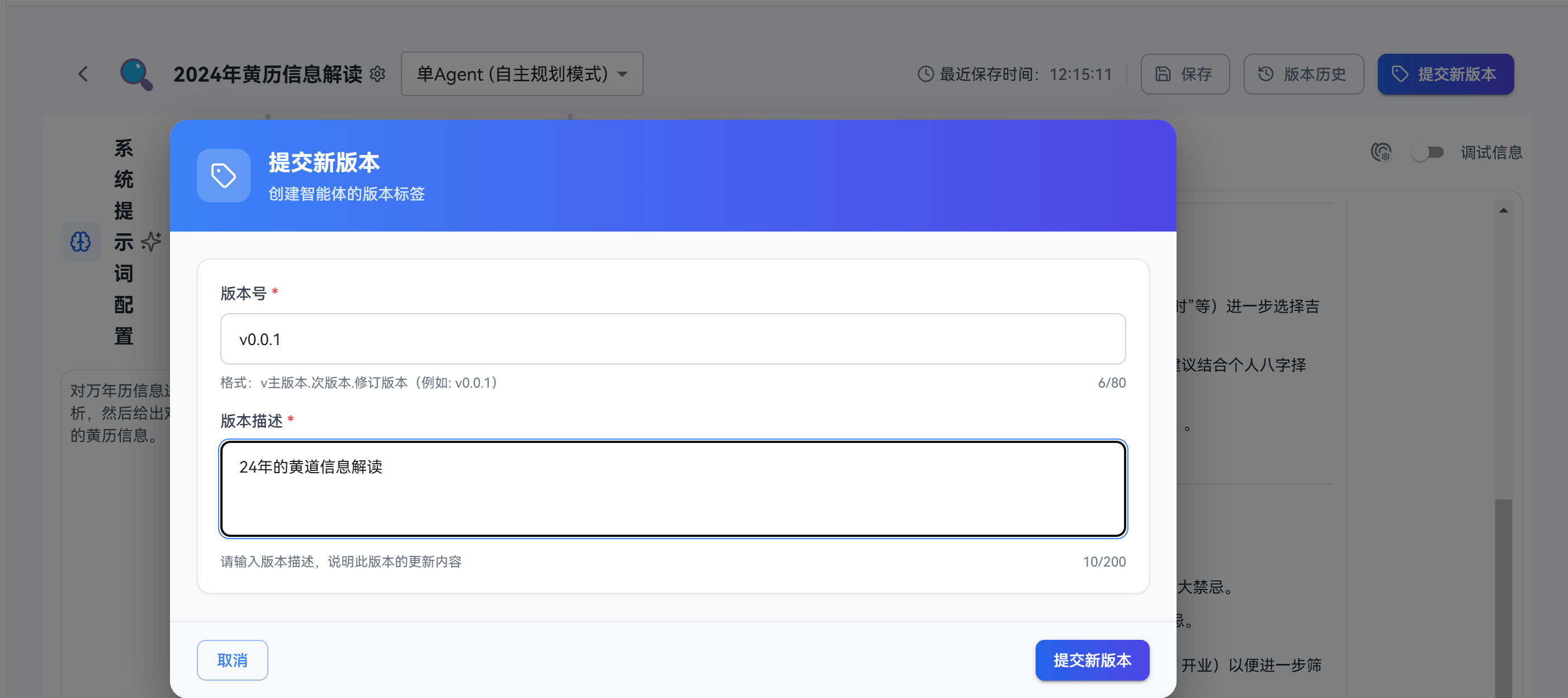Screen dimensions: 1568x698
Task: Open 版本历史 from top bar
Action: (1303, 74)
